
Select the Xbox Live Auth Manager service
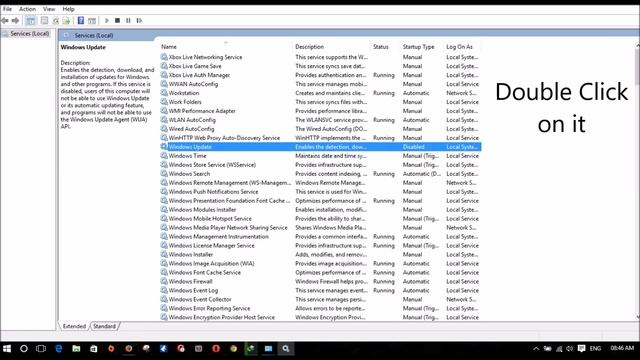pos(320,75)
